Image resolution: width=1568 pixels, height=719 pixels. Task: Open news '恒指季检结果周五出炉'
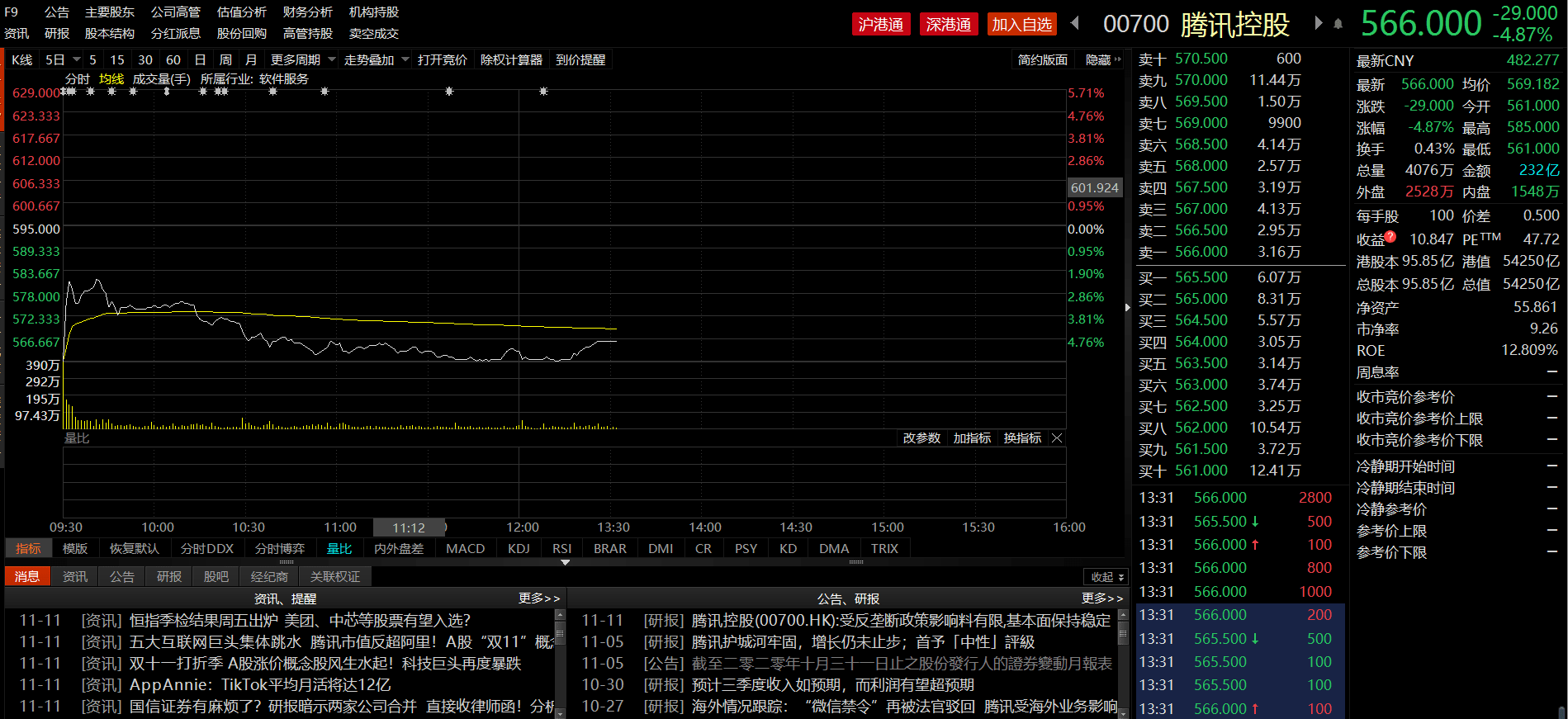pyautogui.click(x=300, y=621)
